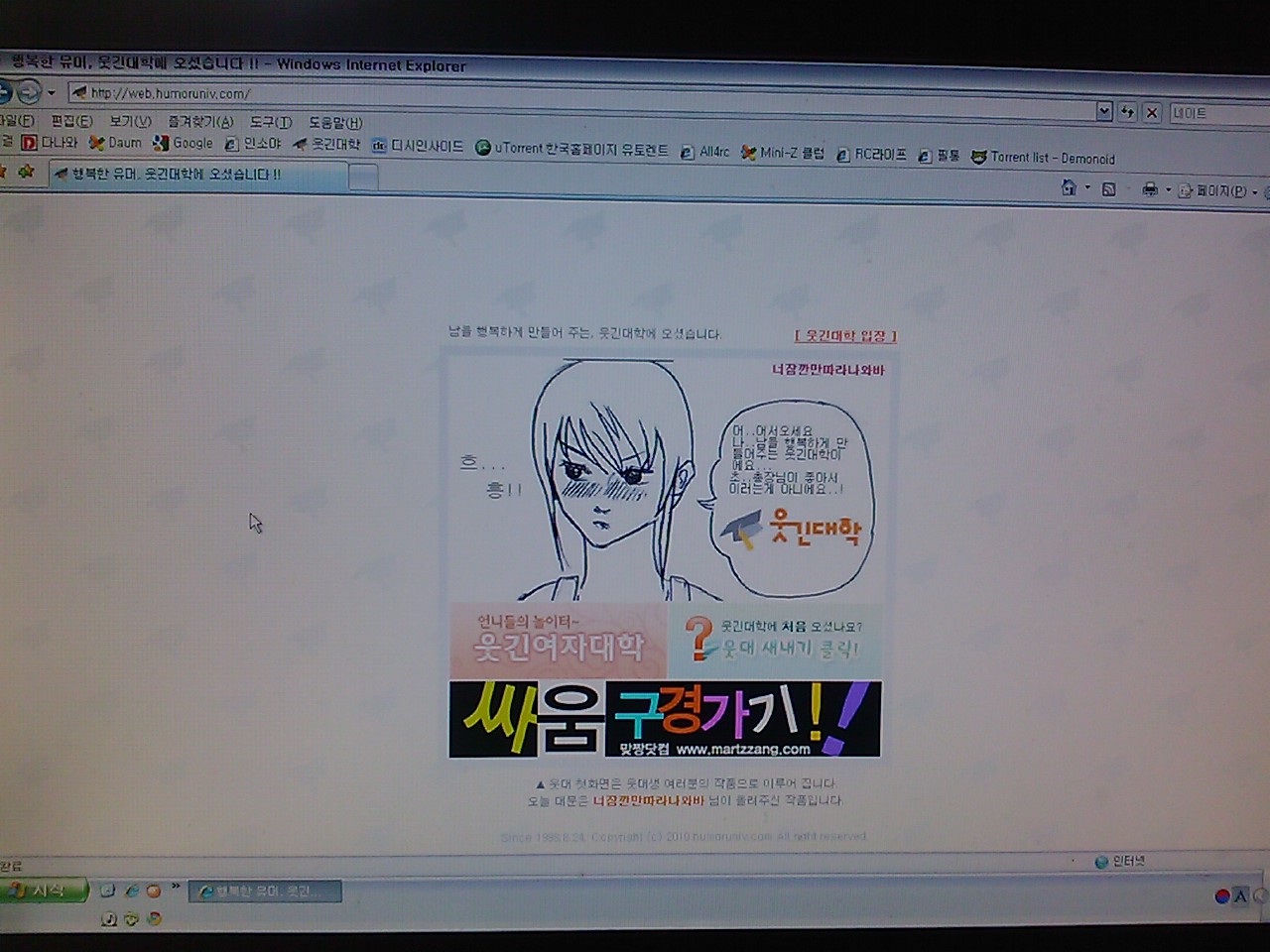Click the browser Forward arrow button
The width and height of the screenshot is (1270, 952).
29,93
